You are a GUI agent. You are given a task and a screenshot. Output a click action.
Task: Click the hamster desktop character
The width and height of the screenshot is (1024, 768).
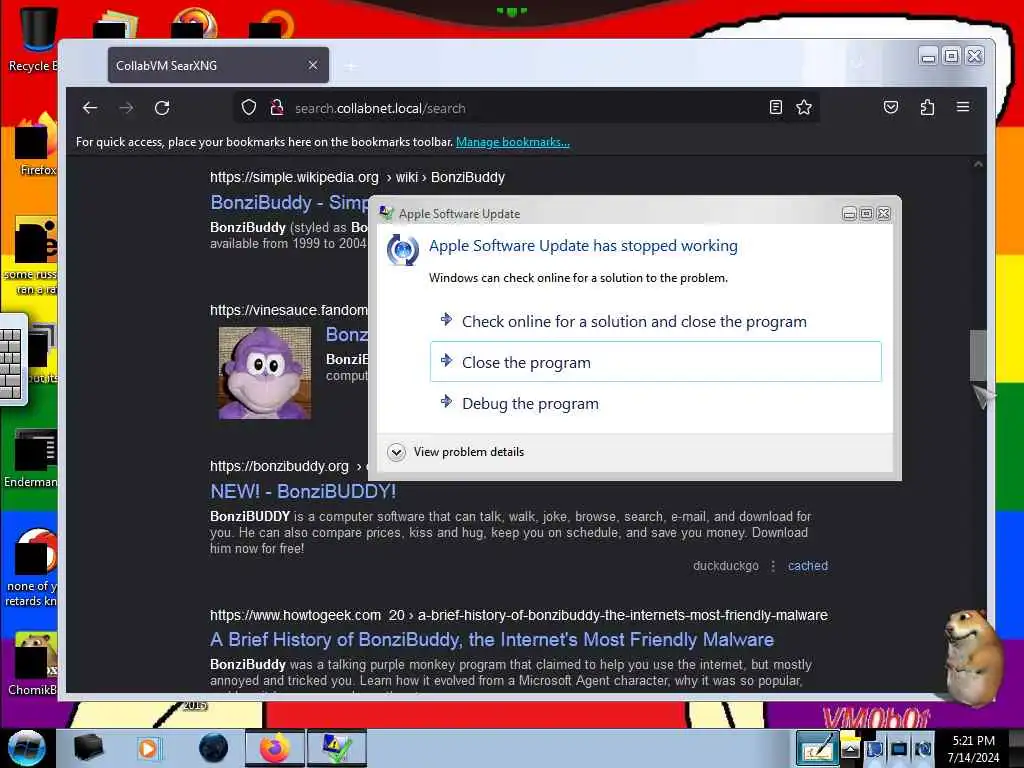[x=974, y=658]
